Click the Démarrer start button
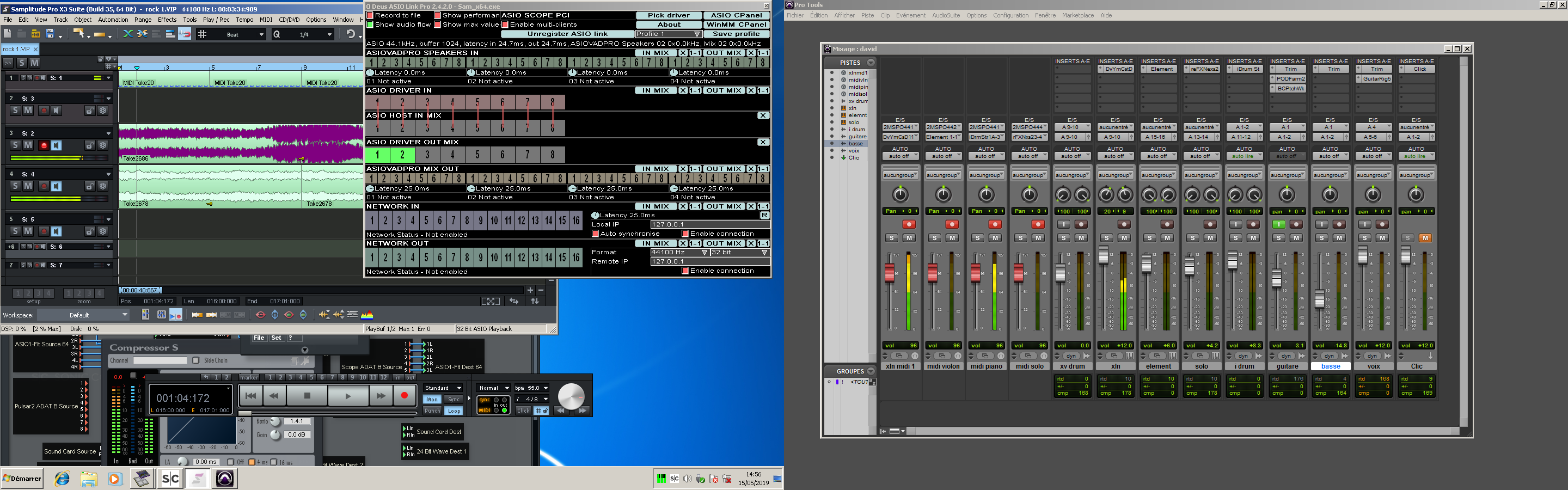This screenshot has width=1568, height=490. [22, 479]
